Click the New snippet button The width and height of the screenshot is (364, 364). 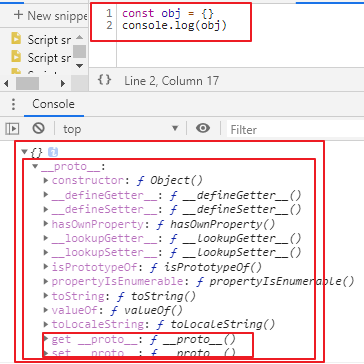(50, 15)
